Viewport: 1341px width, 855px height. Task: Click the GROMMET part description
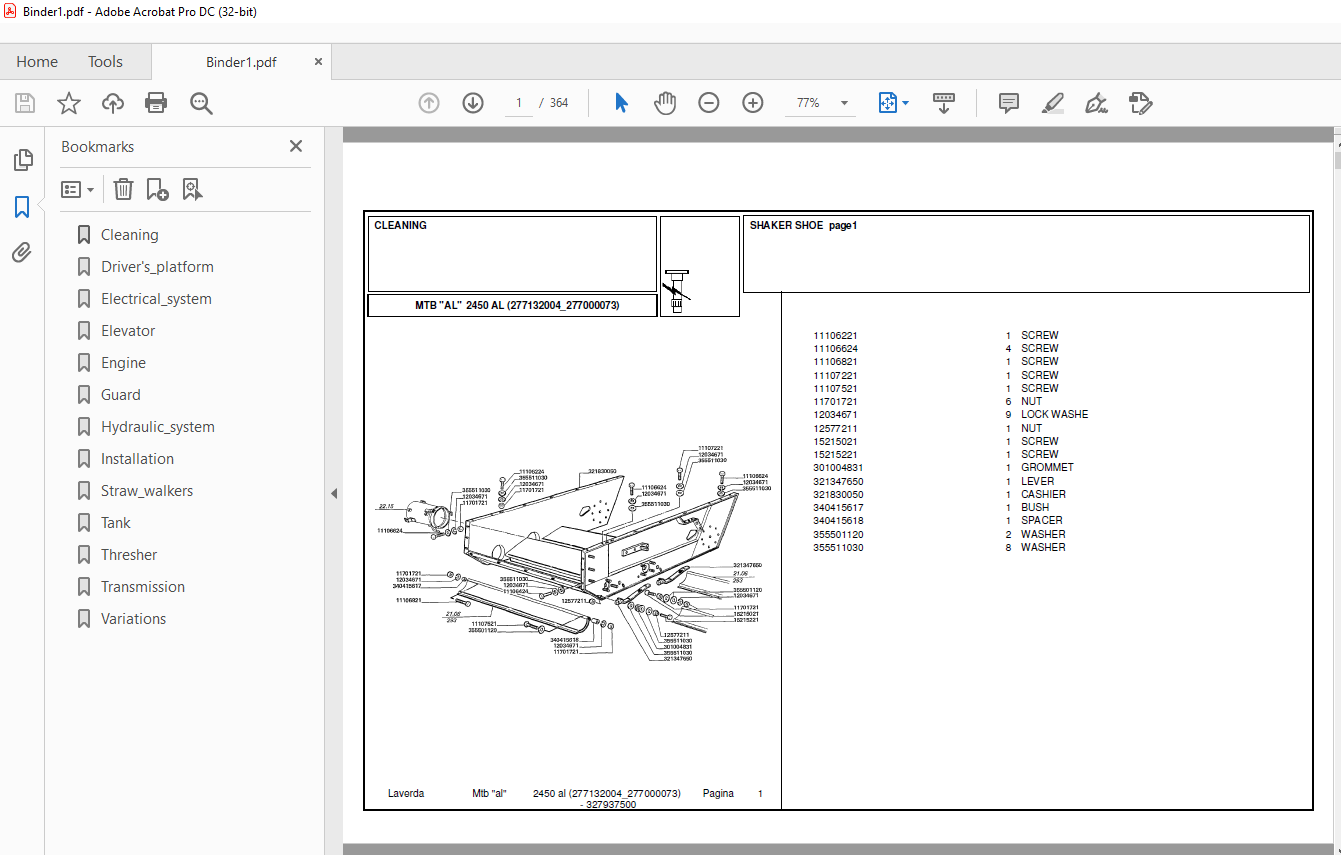pyautogui.click(x=1047, y=468)
